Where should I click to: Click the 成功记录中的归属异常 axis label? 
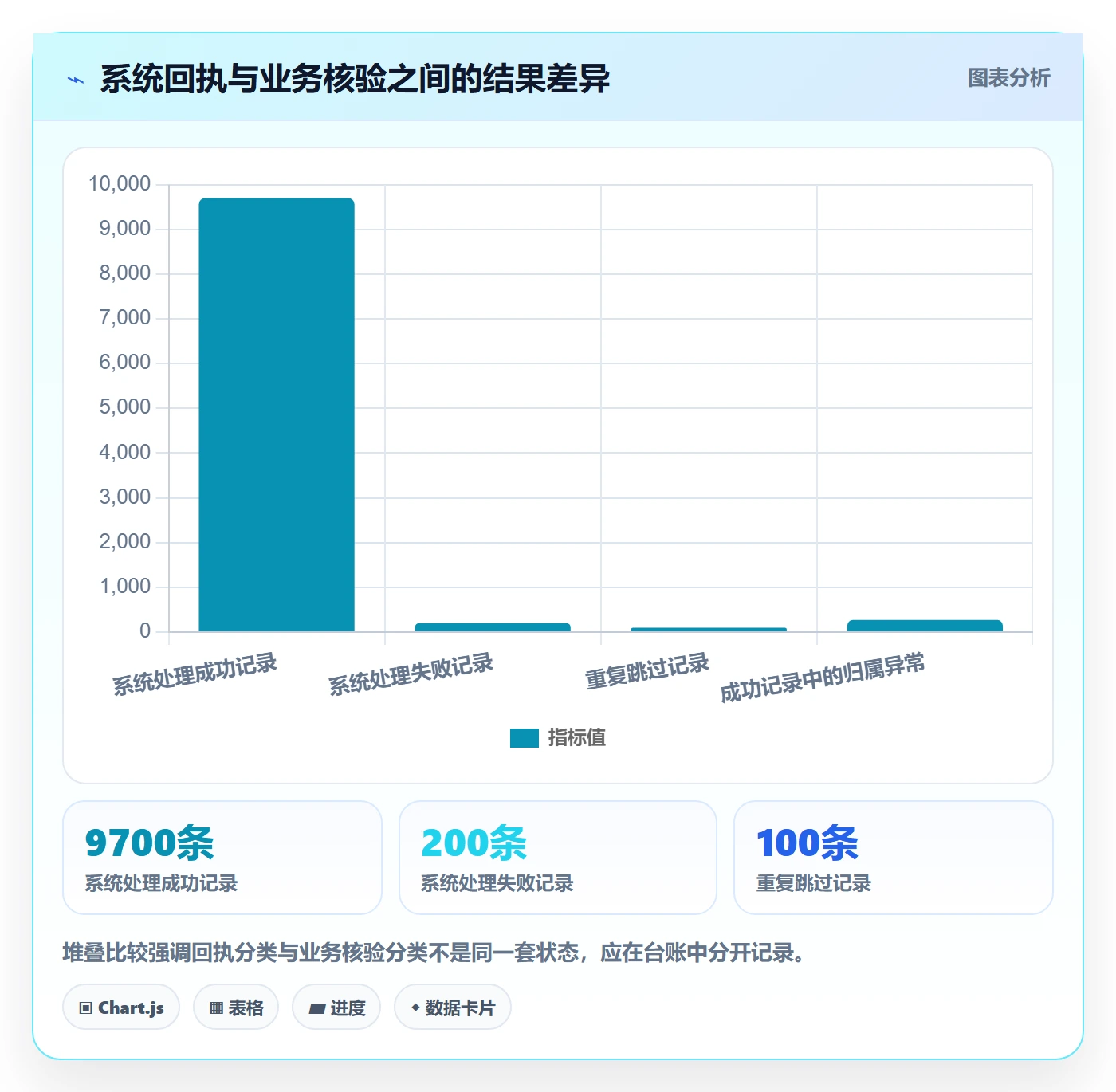pos(823,678)
